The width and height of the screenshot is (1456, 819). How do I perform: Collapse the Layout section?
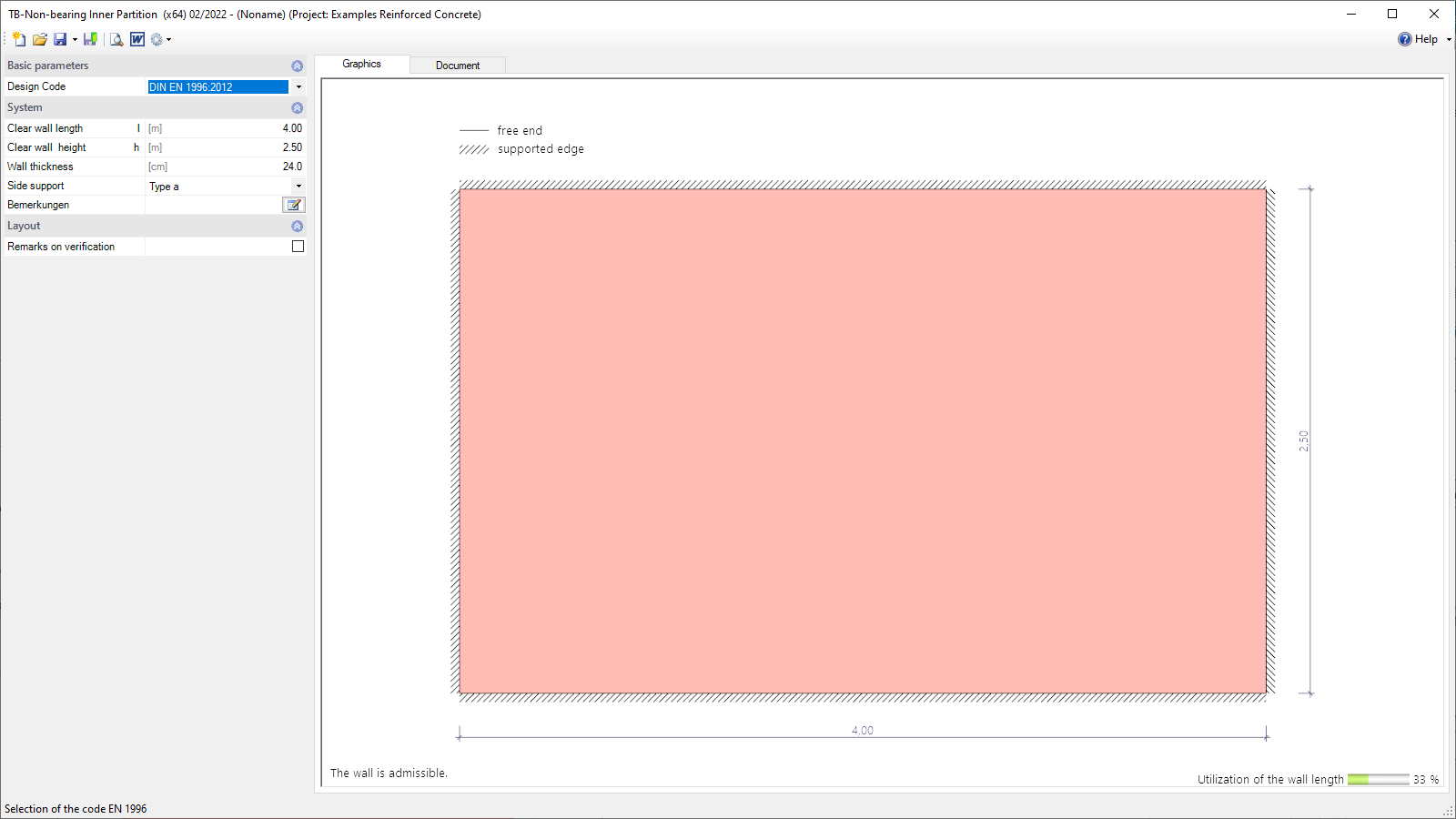point(297,226)
